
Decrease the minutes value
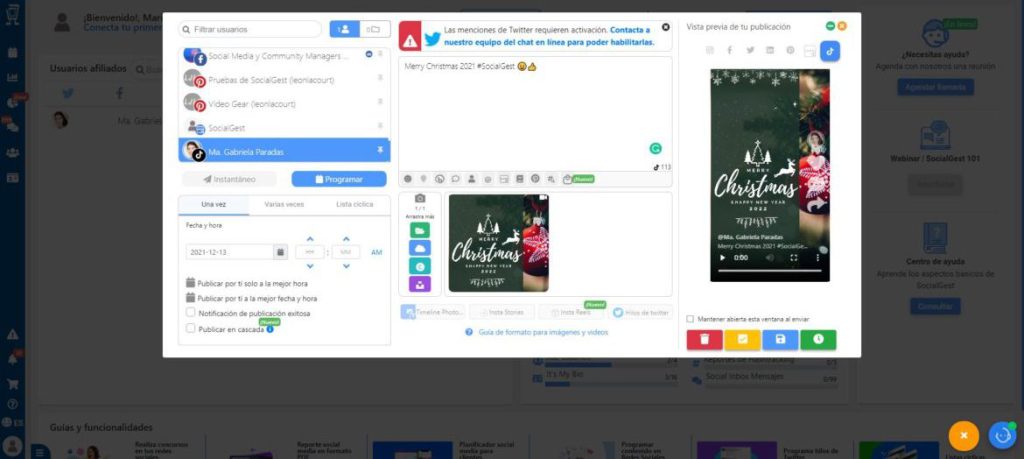[346, 266]
